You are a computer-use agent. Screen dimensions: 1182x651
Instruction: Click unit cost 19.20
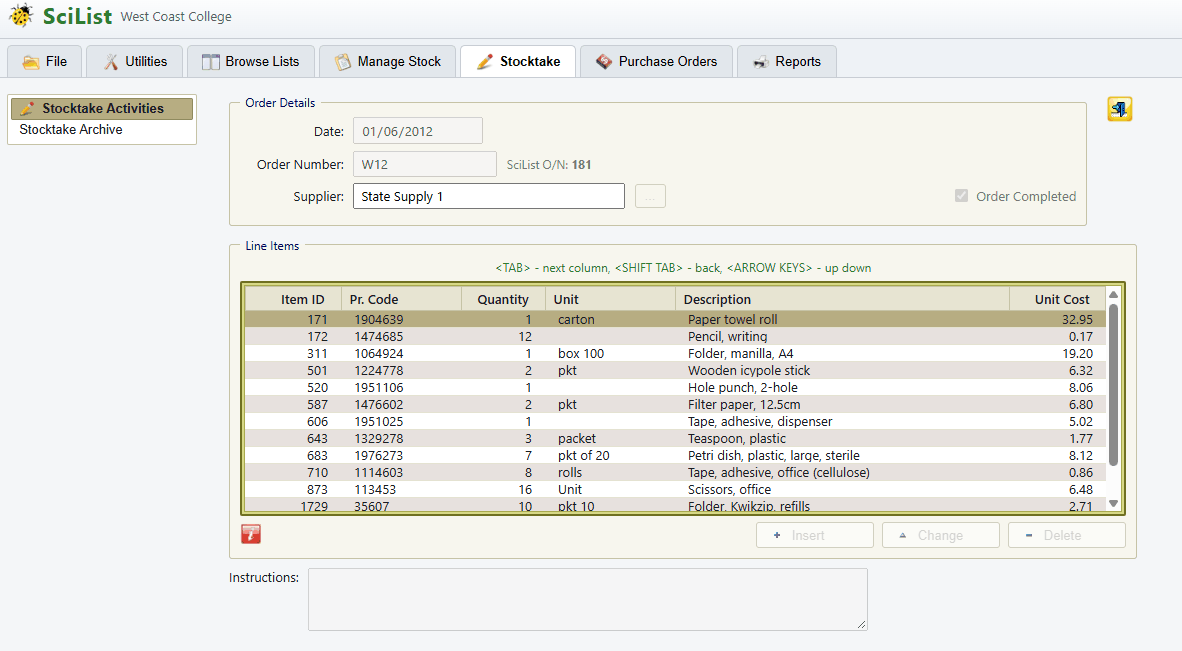(1077, 353)
